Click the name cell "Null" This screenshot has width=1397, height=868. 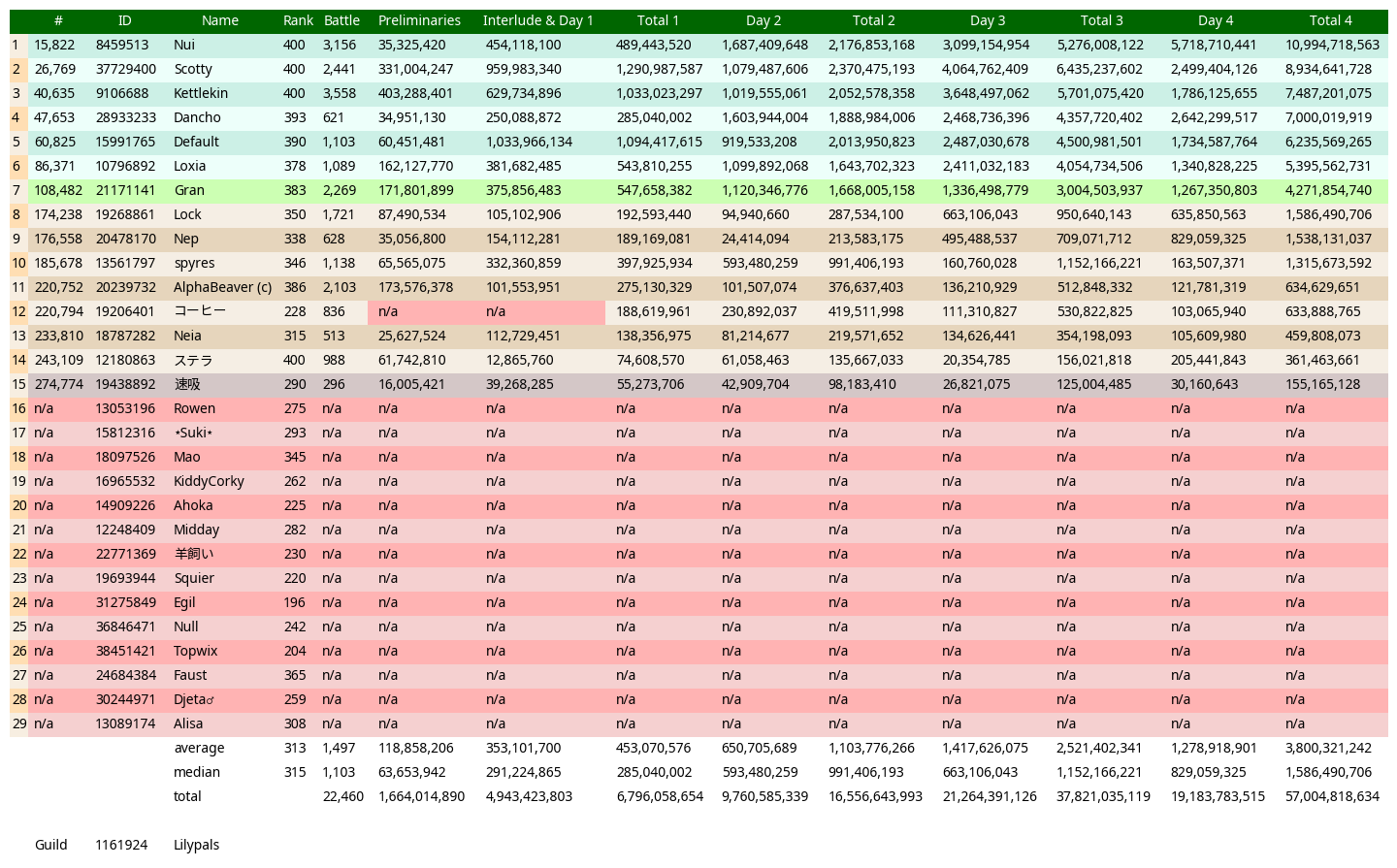(x=186, y=627)
